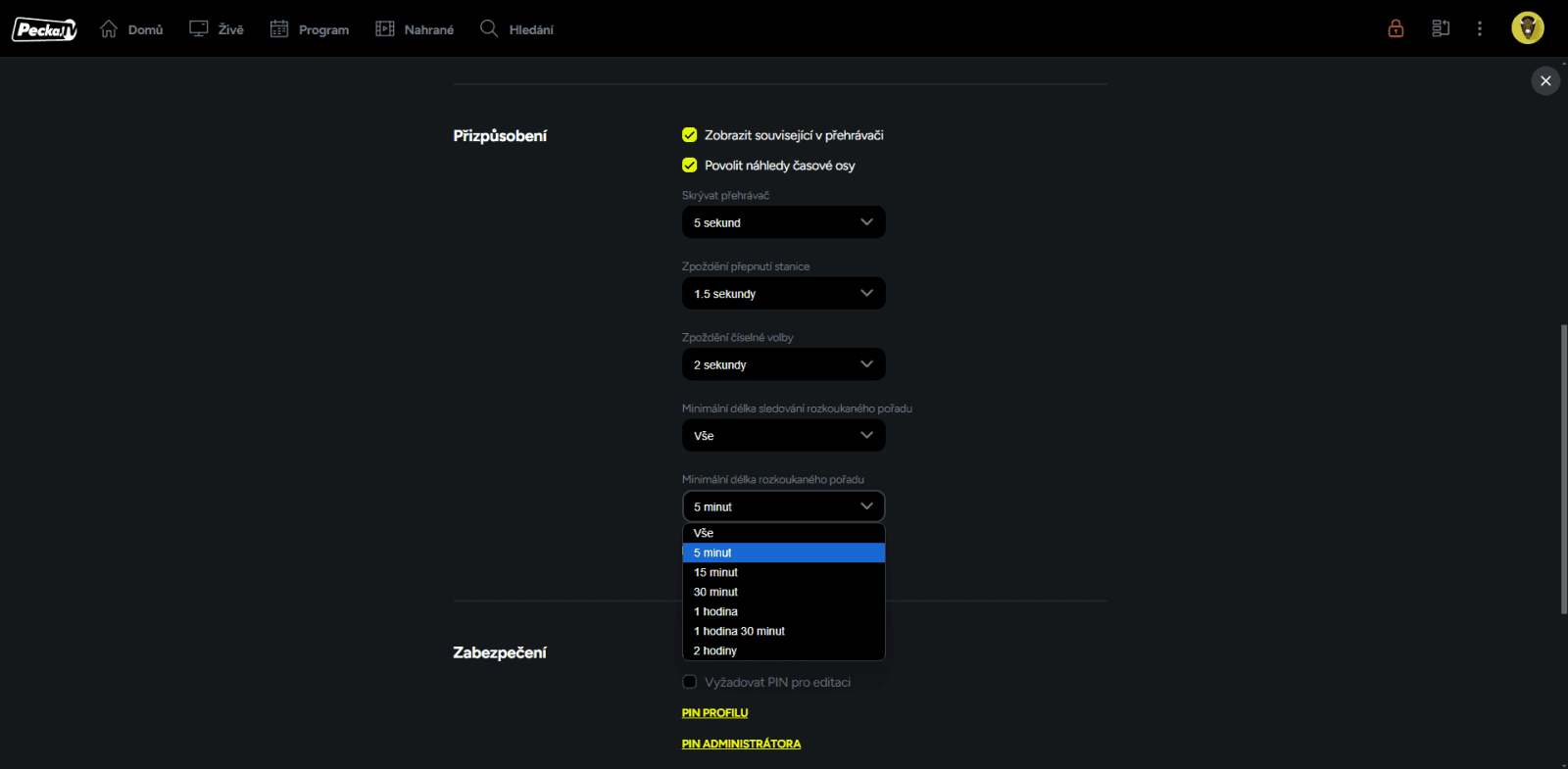Click the Zpoždění číselné volby label

point(738,338)
